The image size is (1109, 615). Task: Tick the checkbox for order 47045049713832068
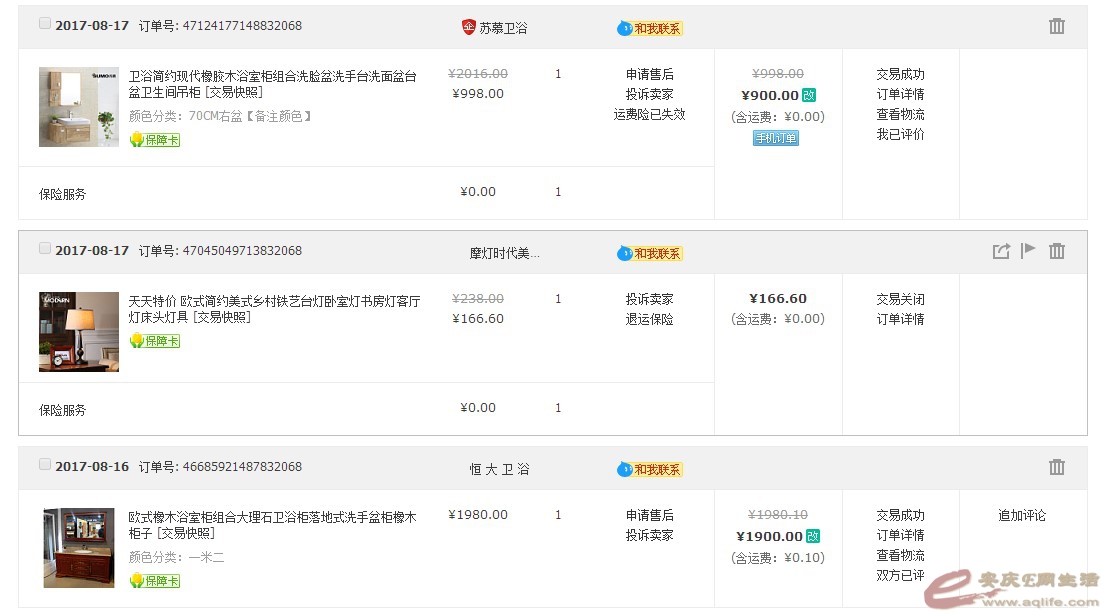coord(45,249)
